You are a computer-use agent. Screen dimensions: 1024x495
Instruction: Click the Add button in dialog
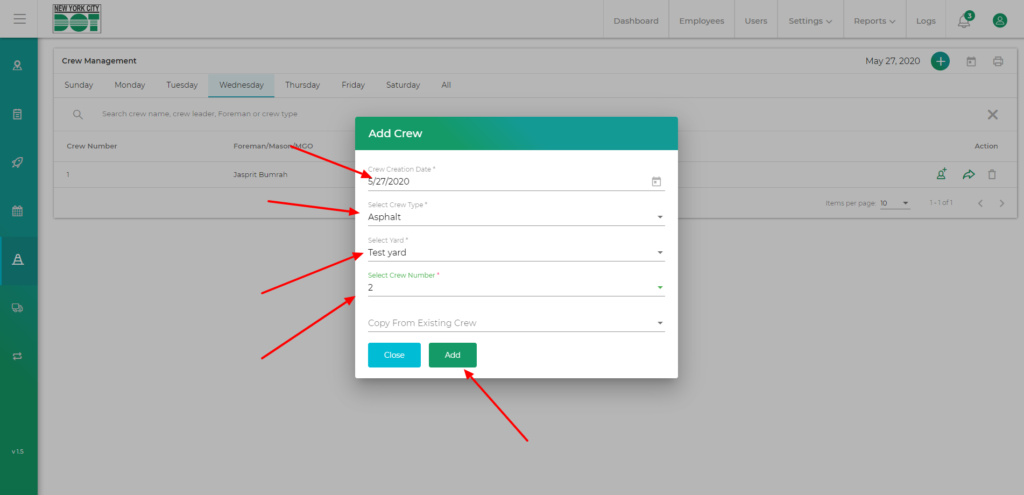point(452,355)
